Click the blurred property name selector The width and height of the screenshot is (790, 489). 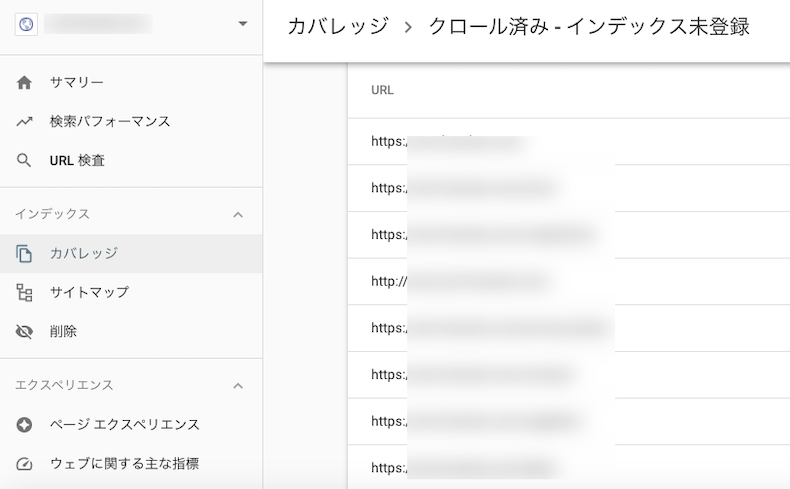click(x=98, y=24)
